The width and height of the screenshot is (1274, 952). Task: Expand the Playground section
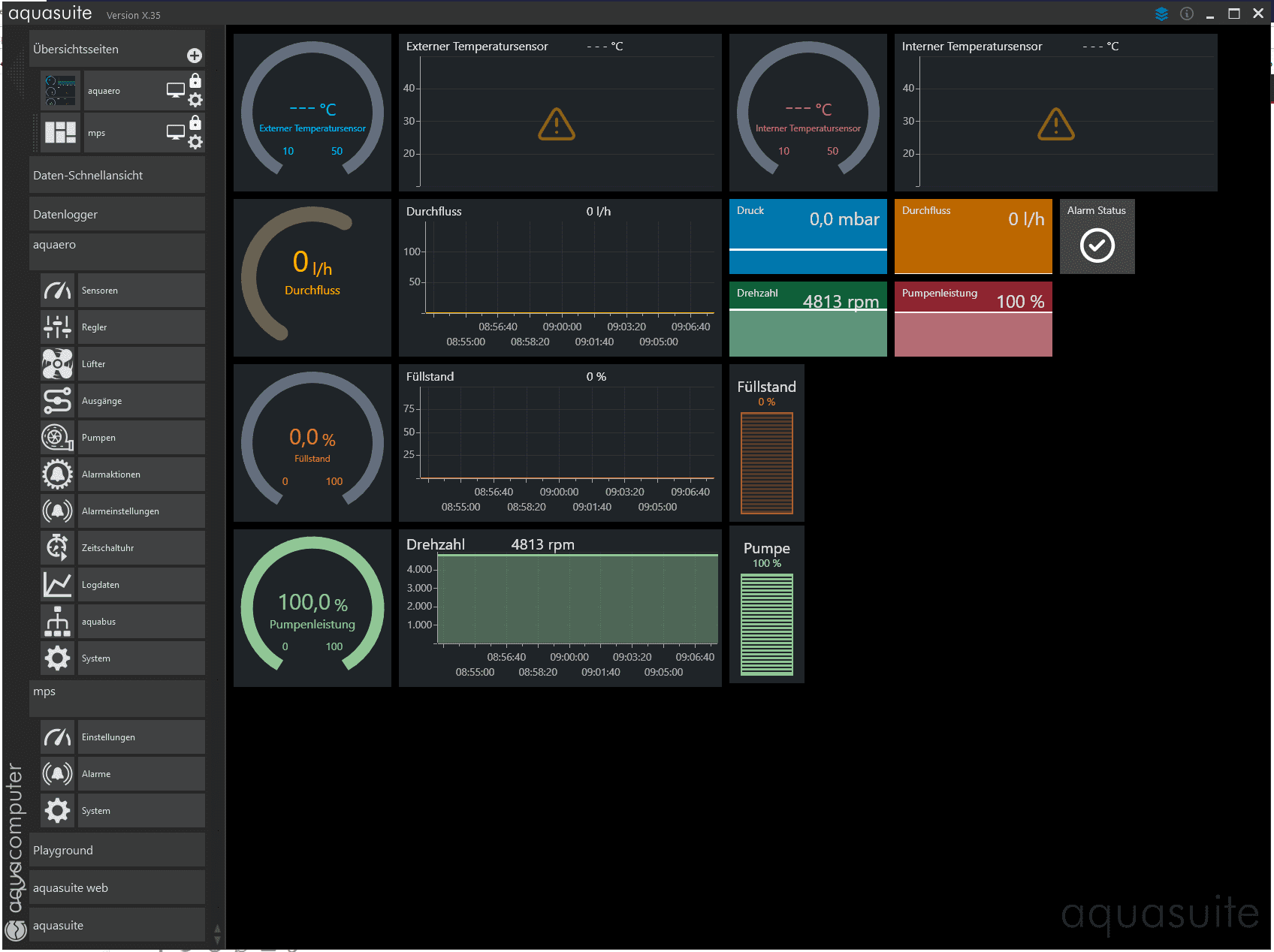tap(117, 850)
